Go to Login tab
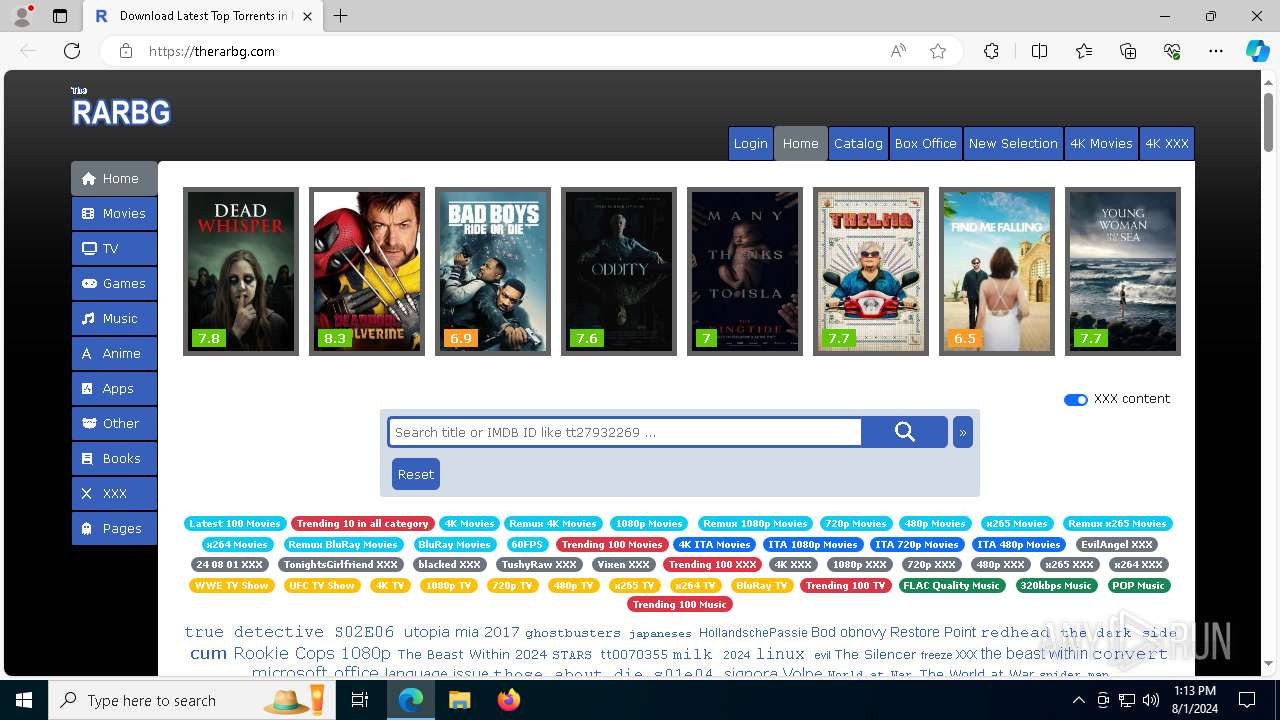Screen dimensions: 1280x720 click(x=750, y=143)
